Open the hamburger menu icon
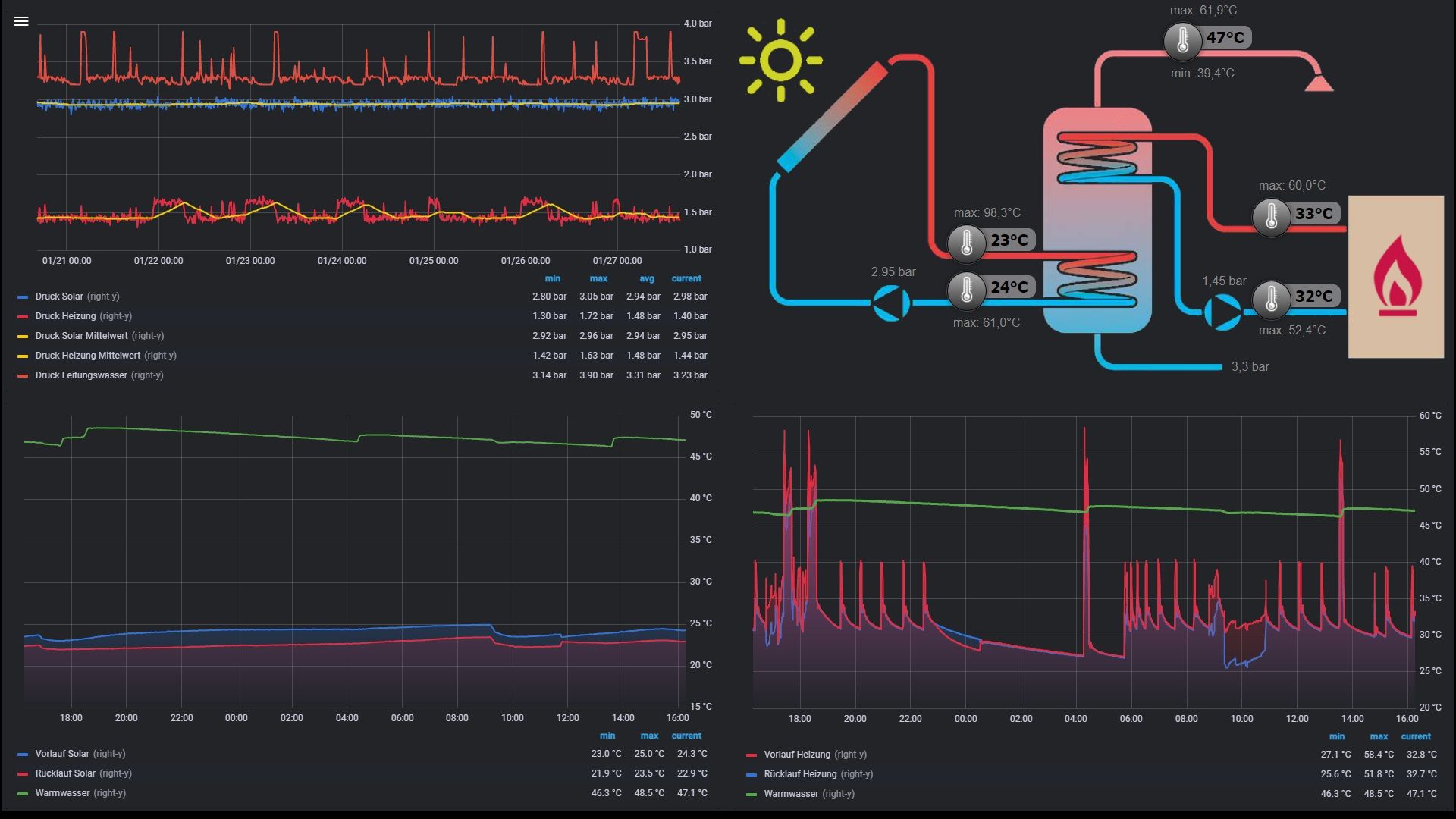1456x819 pixels. 21,21
